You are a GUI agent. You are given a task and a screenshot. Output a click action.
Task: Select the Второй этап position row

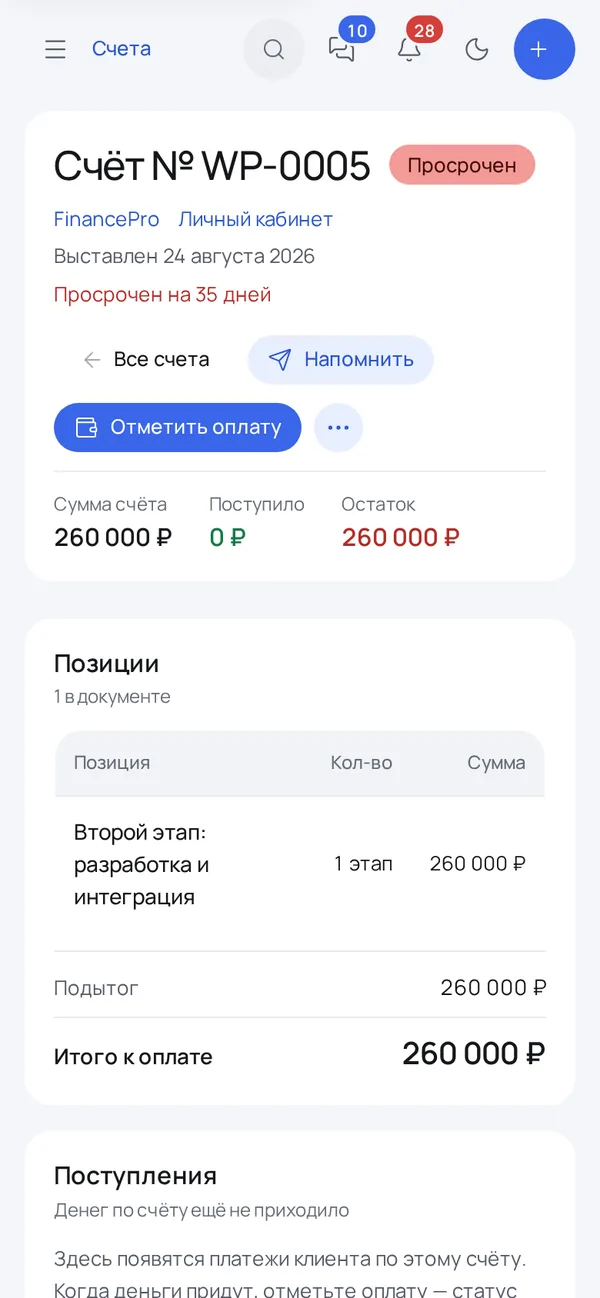[x=300, y=865]
